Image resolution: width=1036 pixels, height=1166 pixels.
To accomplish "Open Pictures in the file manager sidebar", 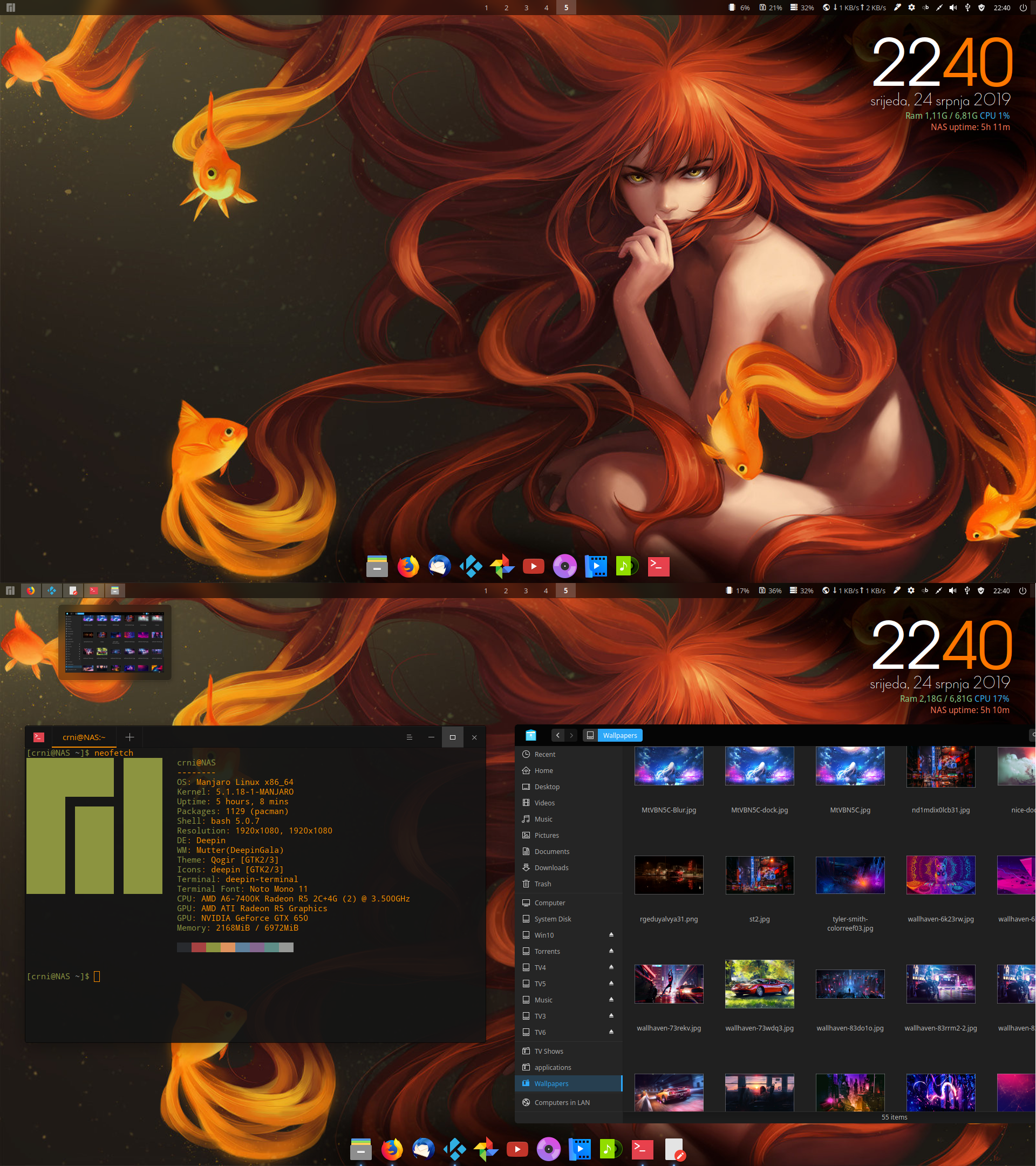I will (x=569, y=835).
